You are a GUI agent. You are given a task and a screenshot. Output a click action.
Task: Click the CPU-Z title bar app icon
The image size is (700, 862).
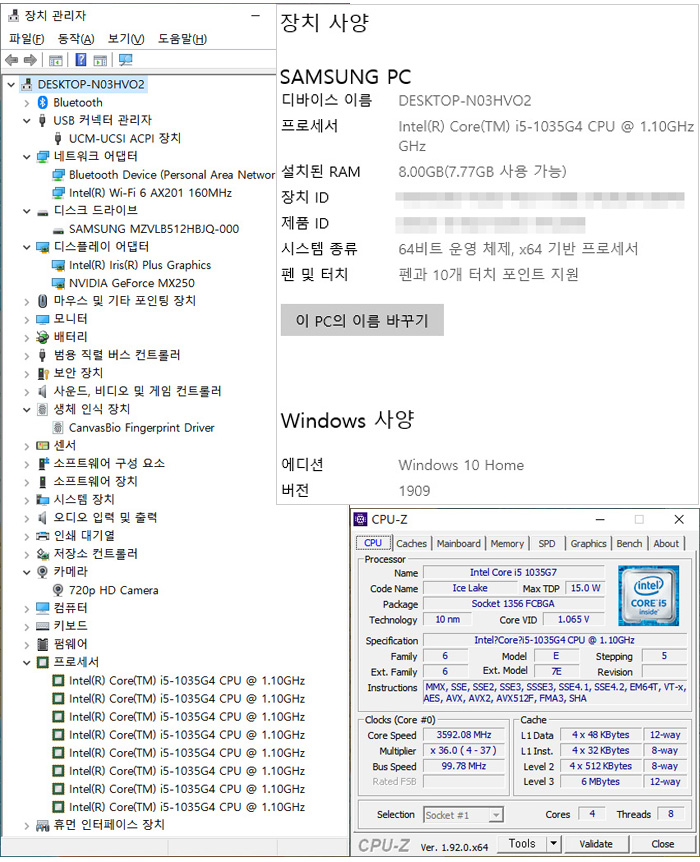pos(360,519)
